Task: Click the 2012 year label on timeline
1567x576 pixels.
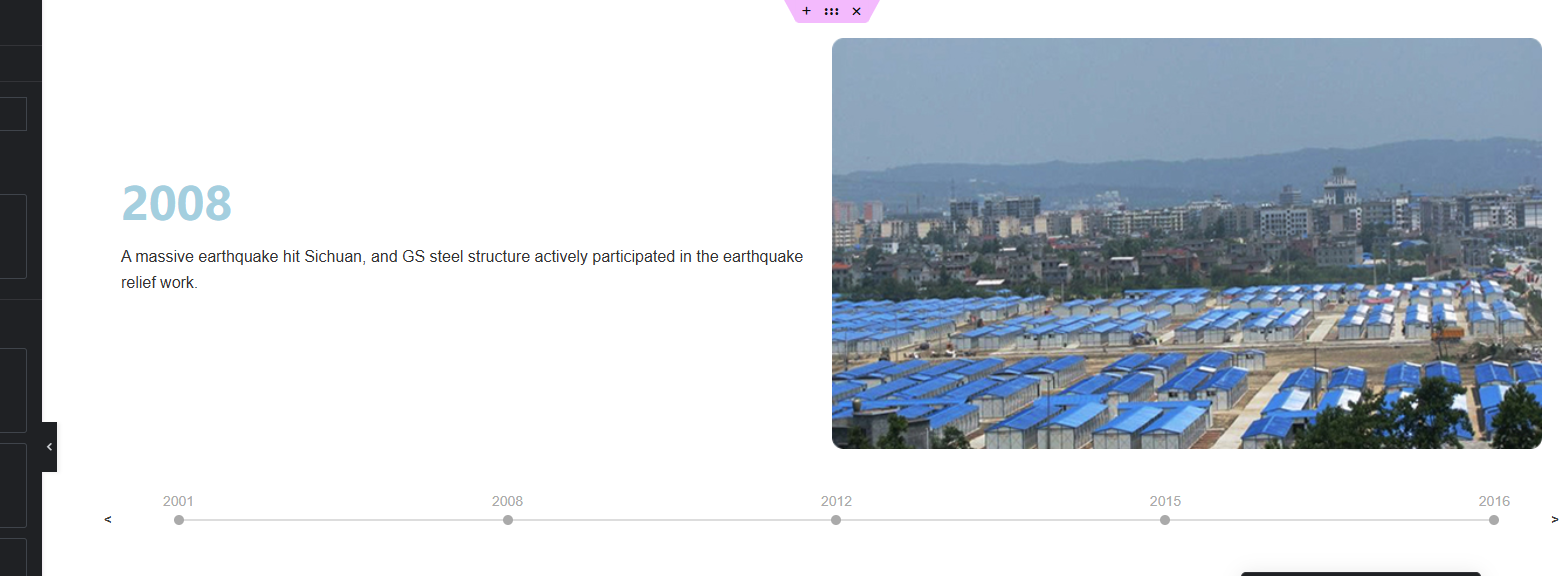Action: [x=836, y=501]
